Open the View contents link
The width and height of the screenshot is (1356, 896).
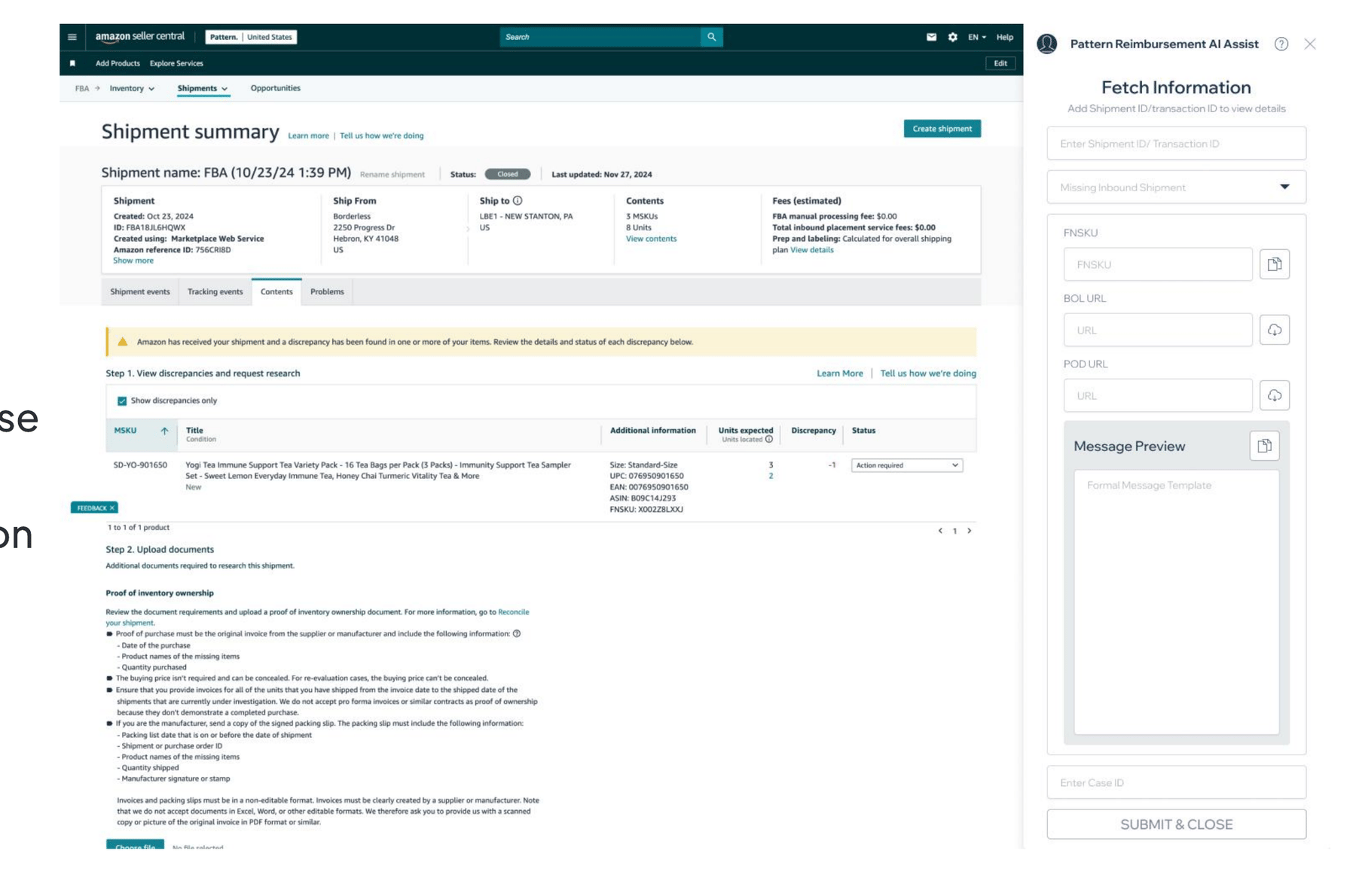pyautogui.click(x=651, y=239)
